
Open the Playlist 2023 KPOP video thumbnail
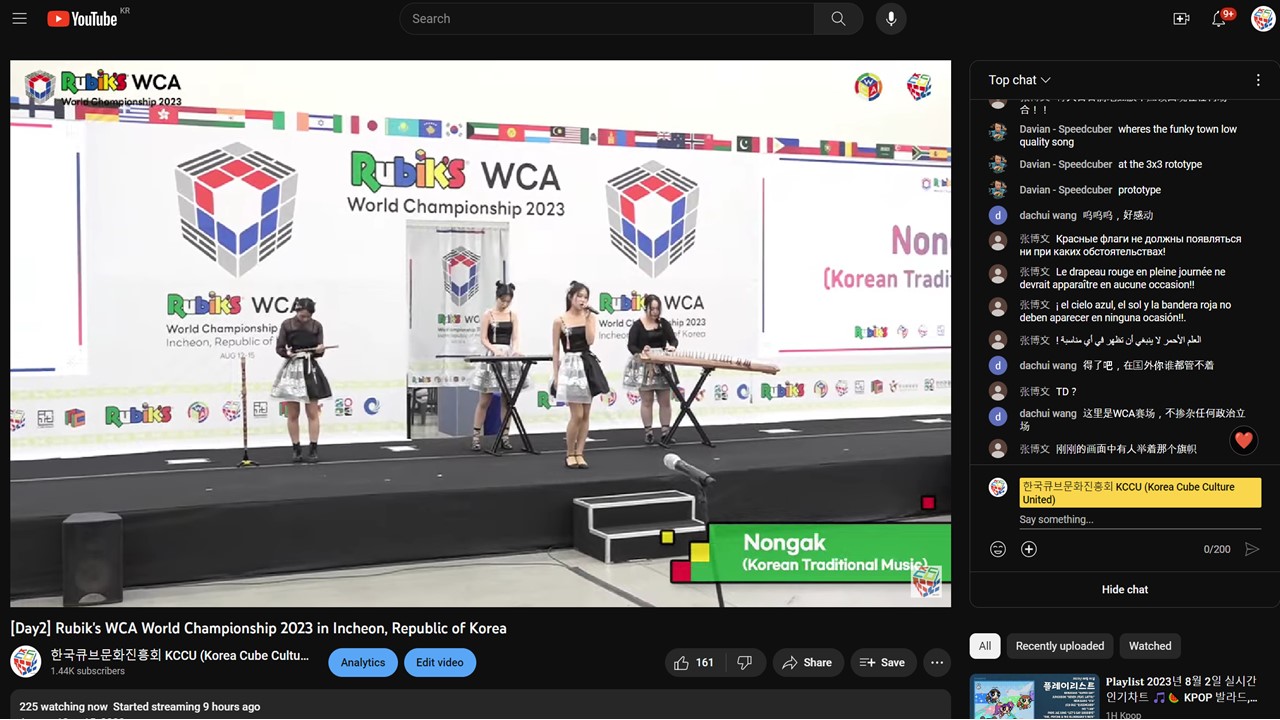(1032, 697)
